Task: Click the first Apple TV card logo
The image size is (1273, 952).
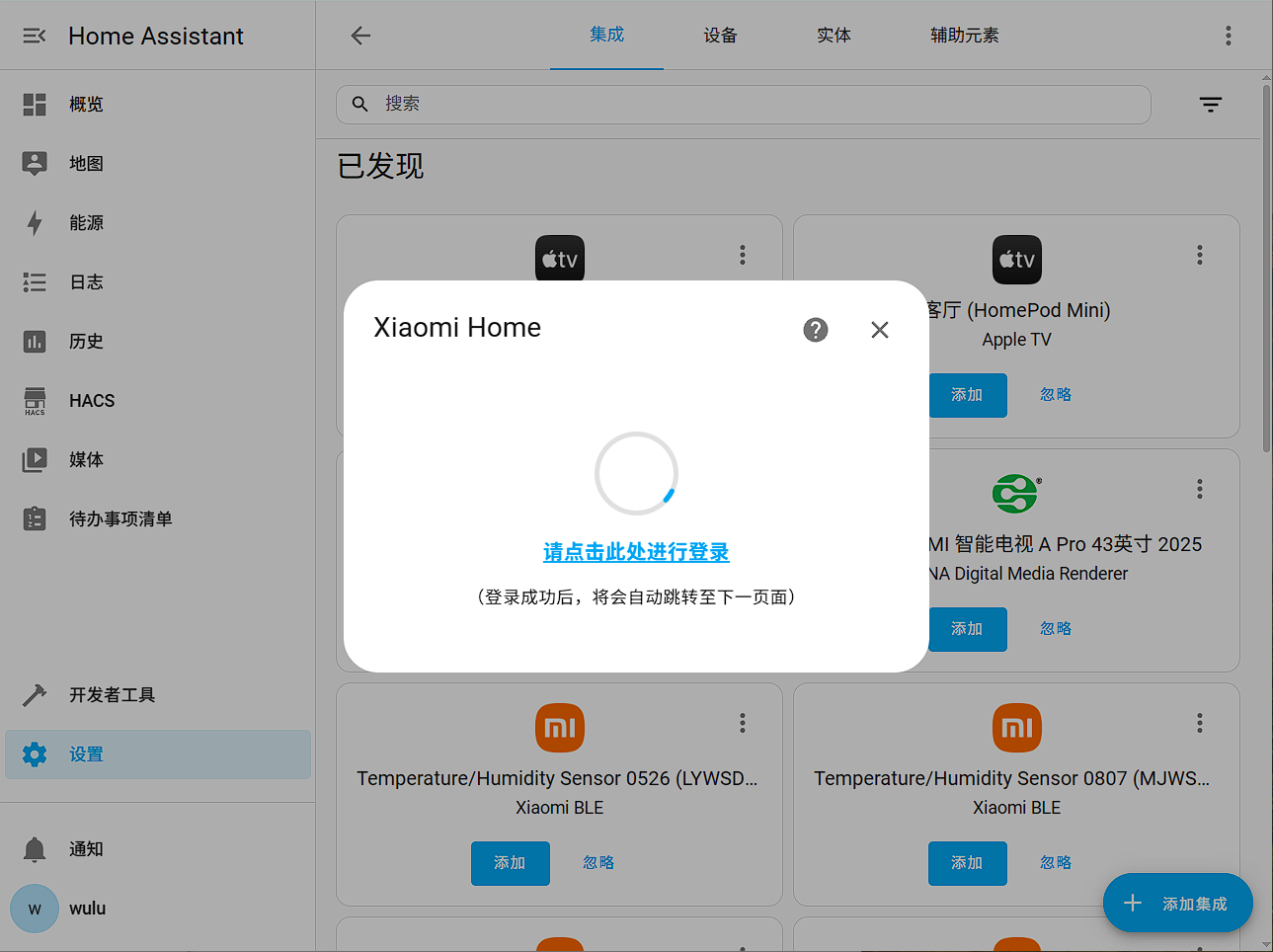Action: coord(560,260)
